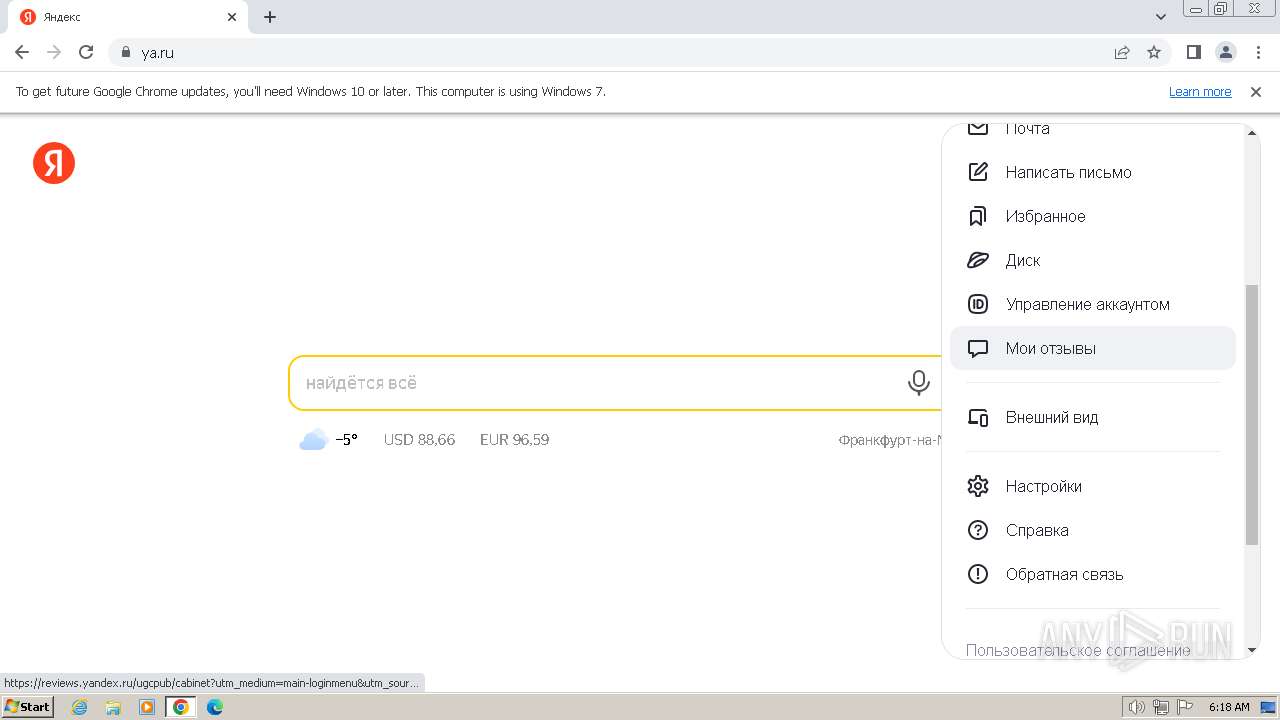Open the Chrome profile avatar

pyautogui.click(x=1226, y=52)
